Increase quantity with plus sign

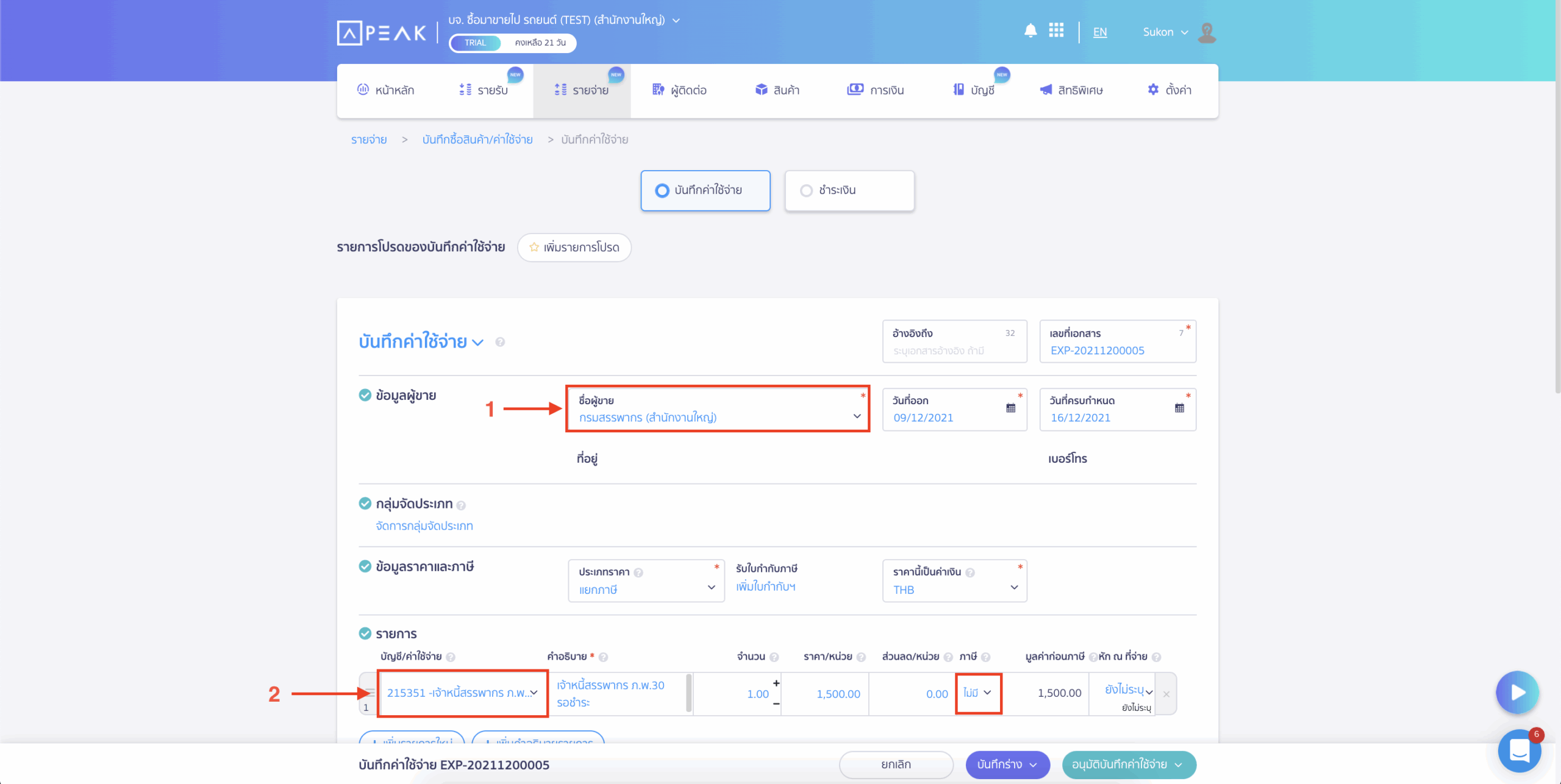click(x=776, y=683)
